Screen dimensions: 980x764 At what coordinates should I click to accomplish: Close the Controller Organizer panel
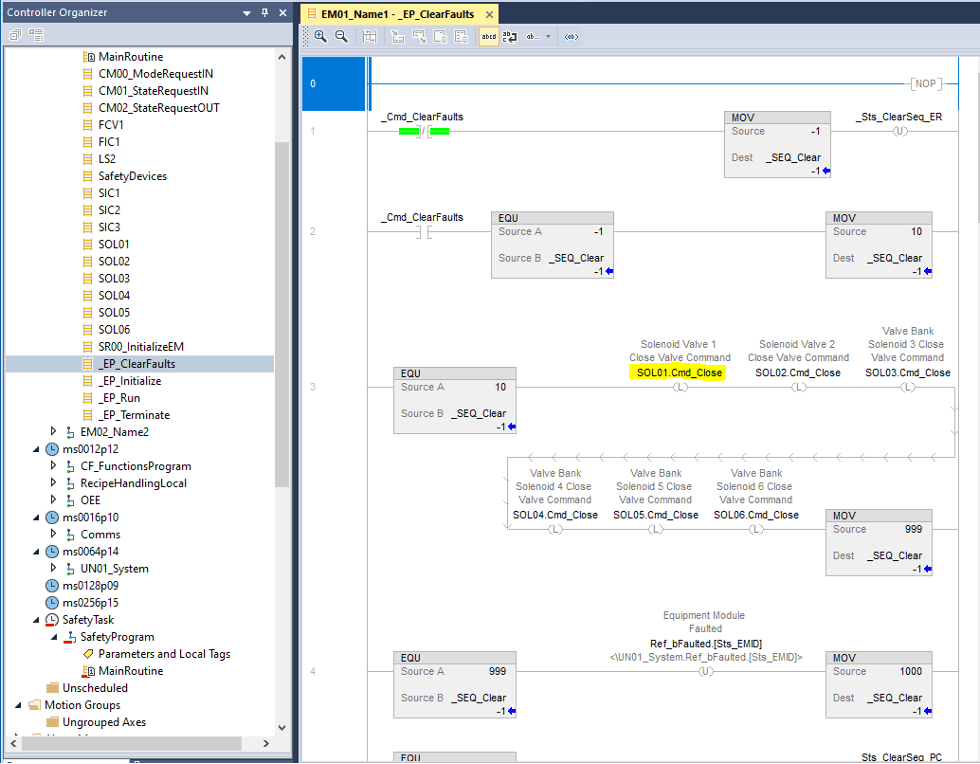[282, 13]
